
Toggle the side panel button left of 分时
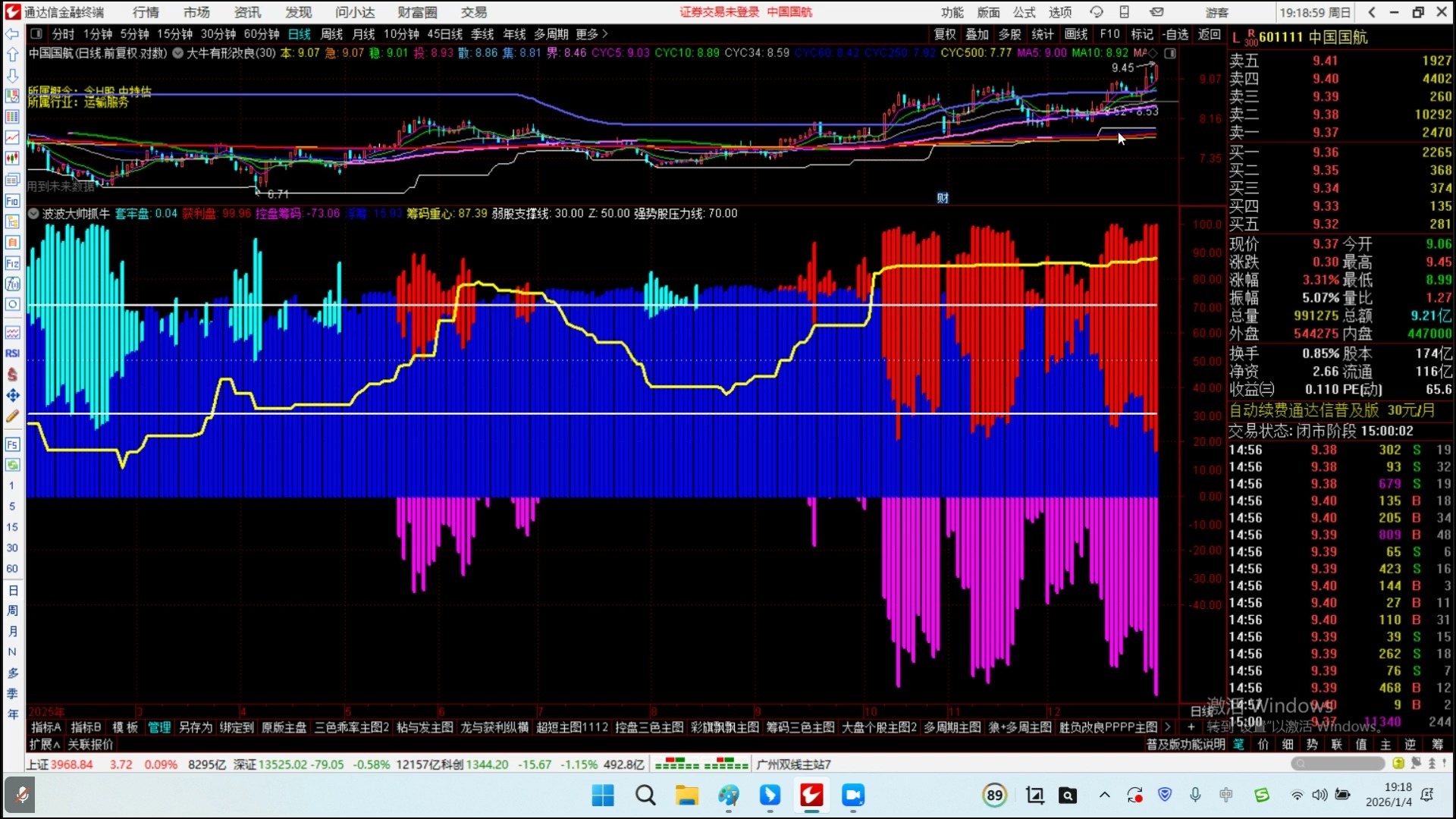coord(36,34)
